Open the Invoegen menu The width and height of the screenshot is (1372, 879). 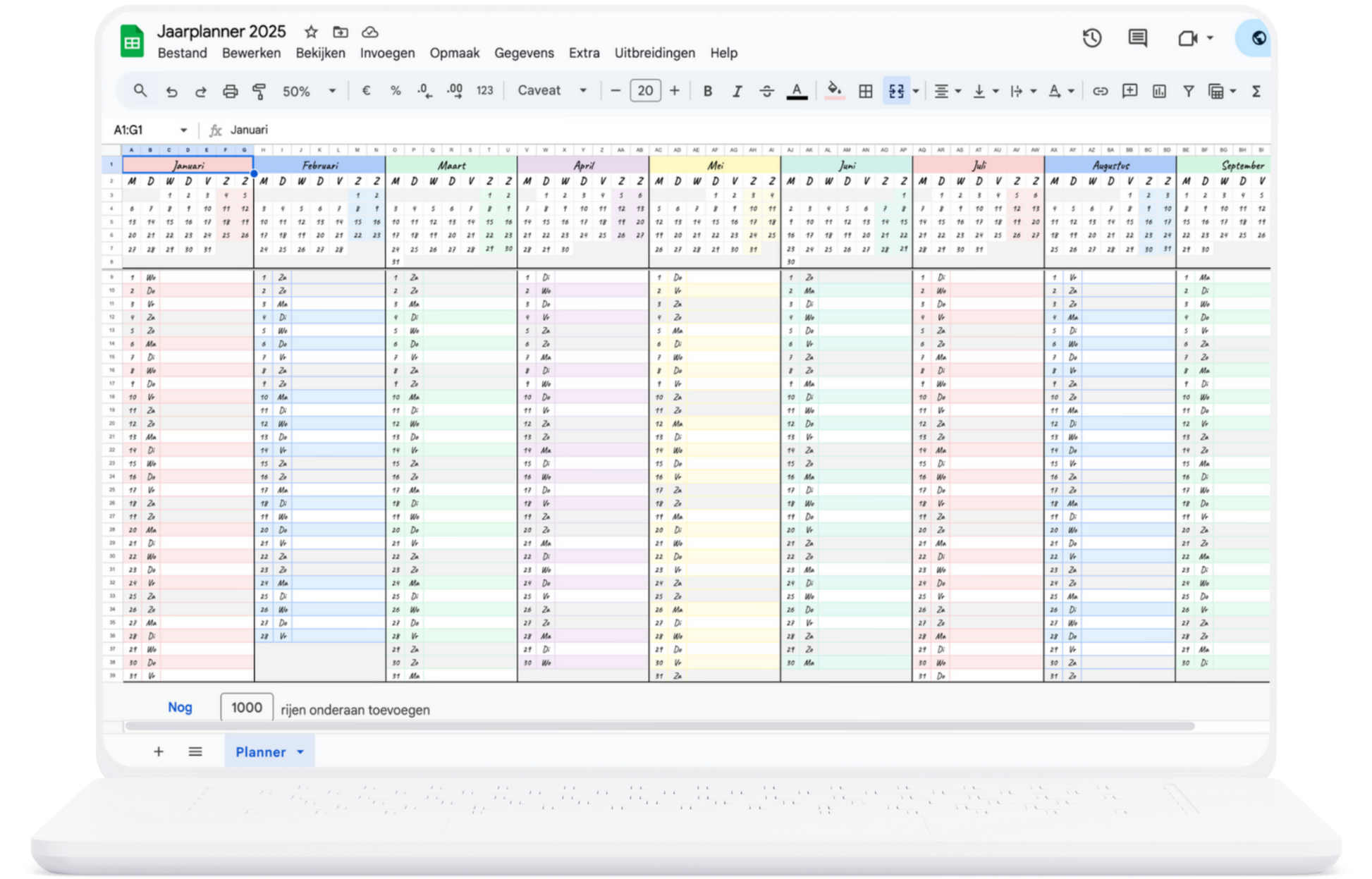click(x=387, y=53)
